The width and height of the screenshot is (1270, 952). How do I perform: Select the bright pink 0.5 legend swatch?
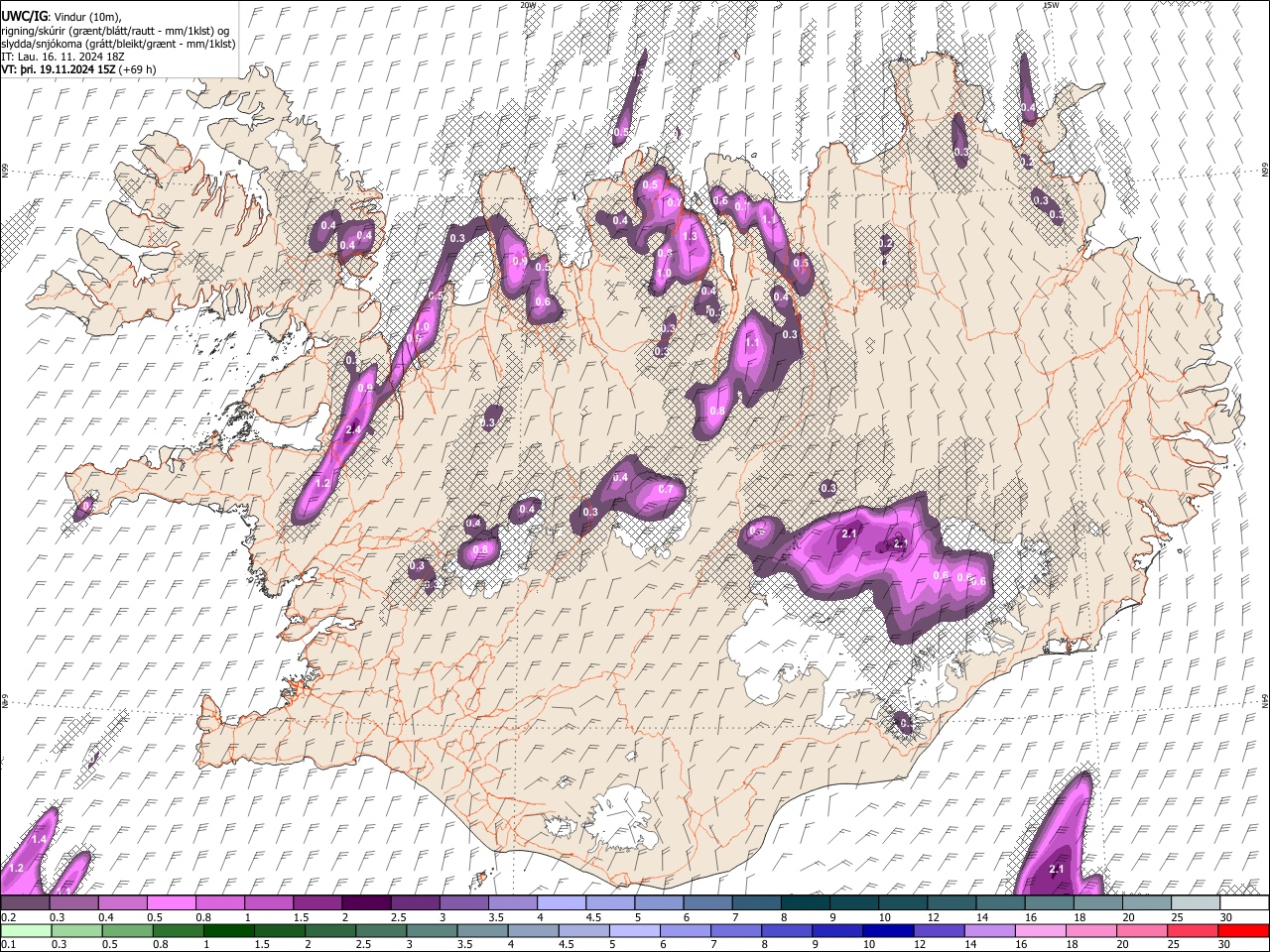(171, 902)
